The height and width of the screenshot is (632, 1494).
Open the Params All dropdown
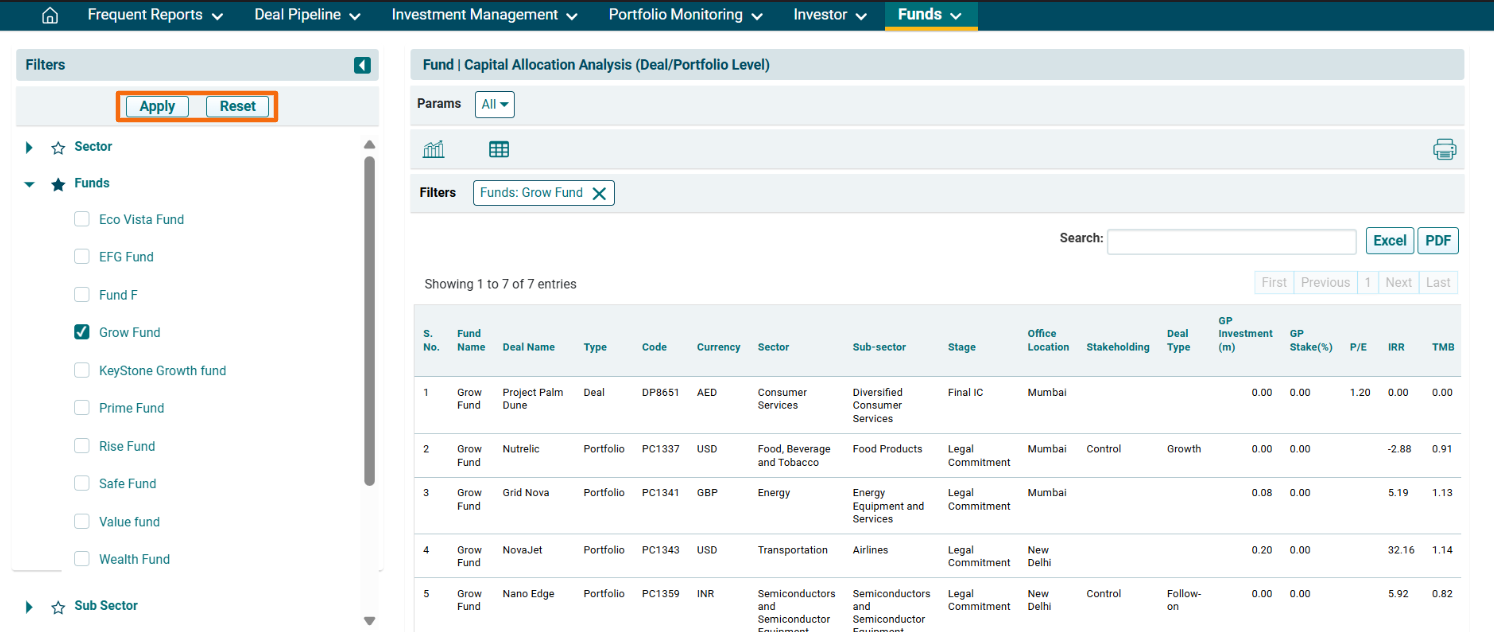coord(495,104)
